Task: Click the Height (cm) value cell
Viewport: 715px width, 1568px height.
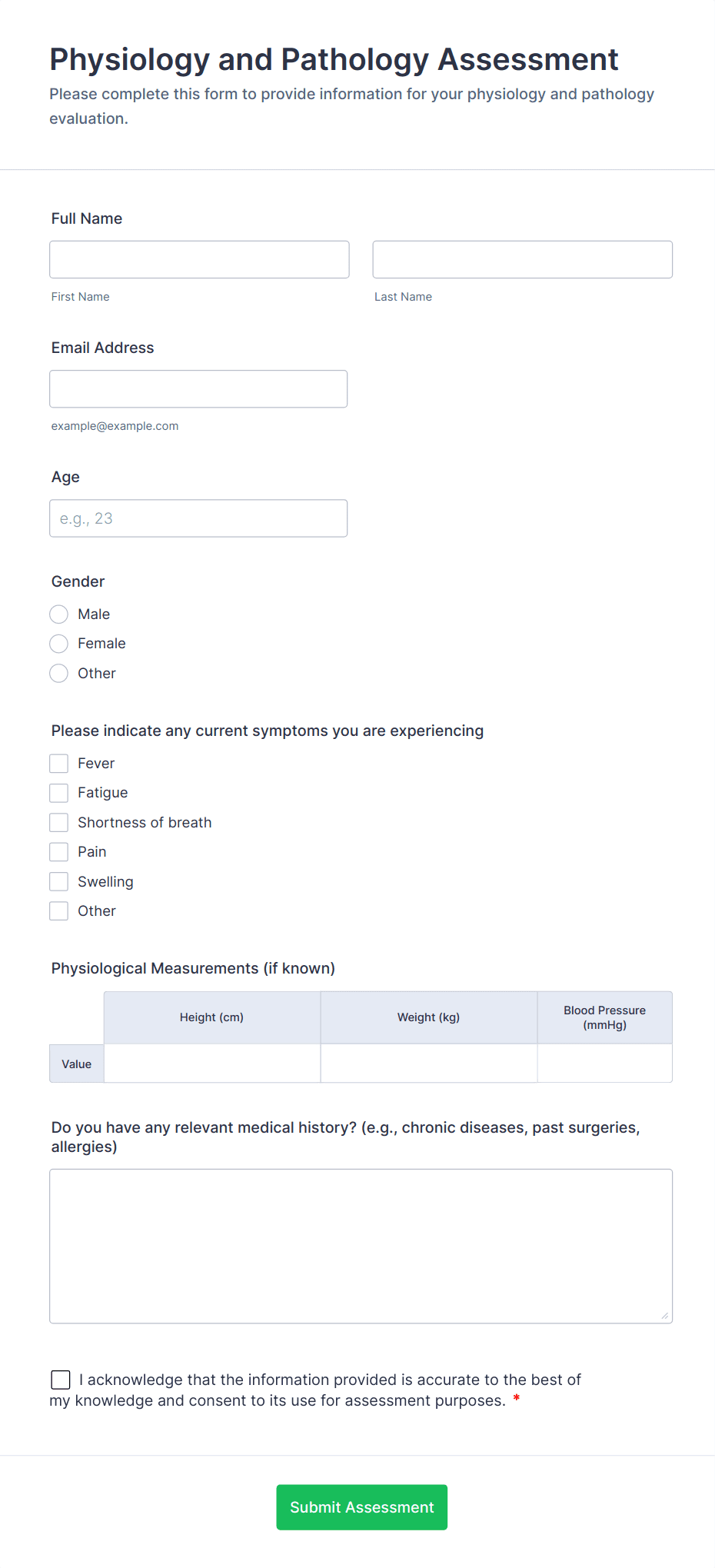Action: pyautogui.click(x=212, y=1064)
